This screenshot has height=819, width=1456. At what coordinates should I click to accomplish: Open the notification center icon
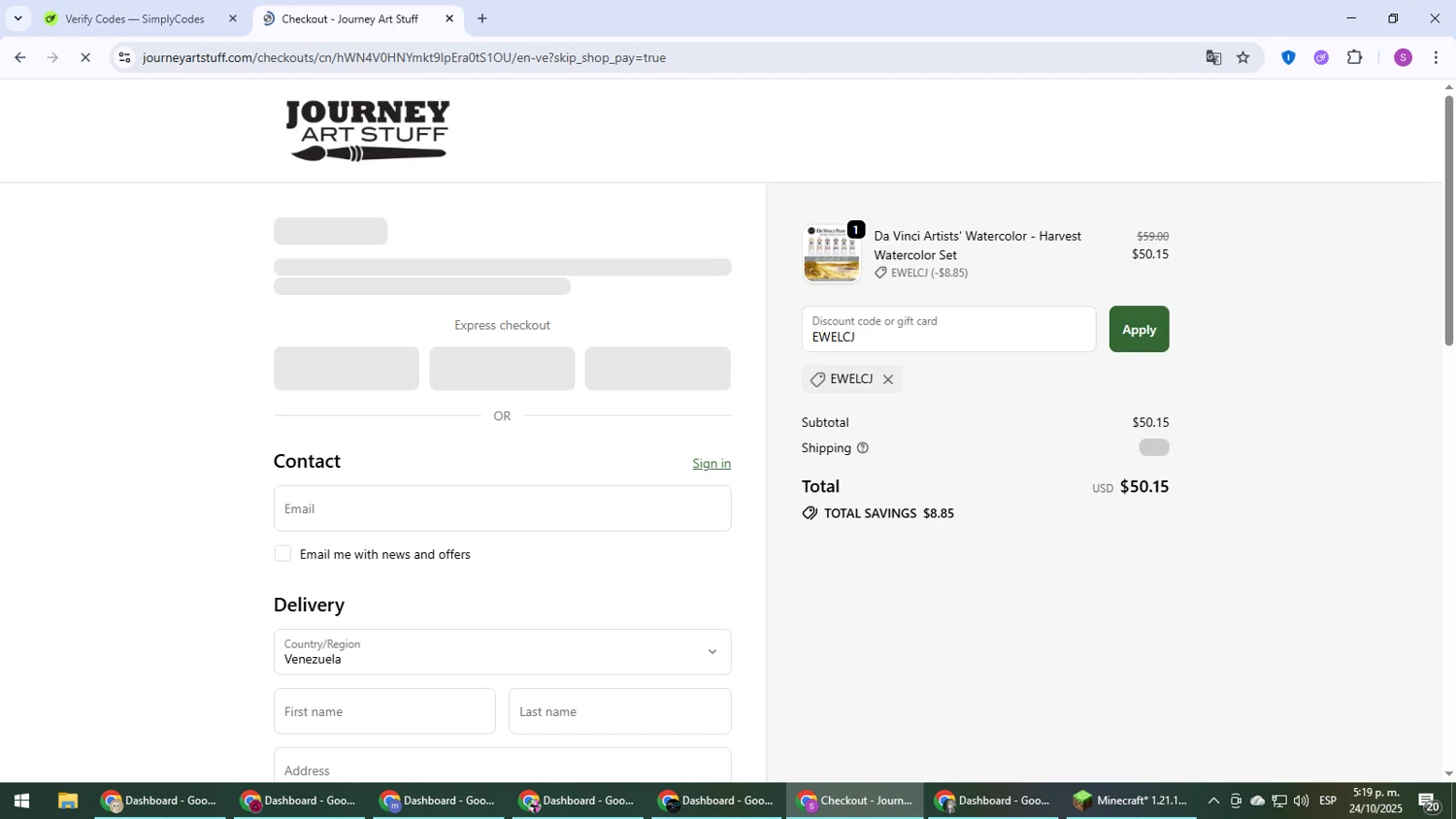pos(1429,802)
